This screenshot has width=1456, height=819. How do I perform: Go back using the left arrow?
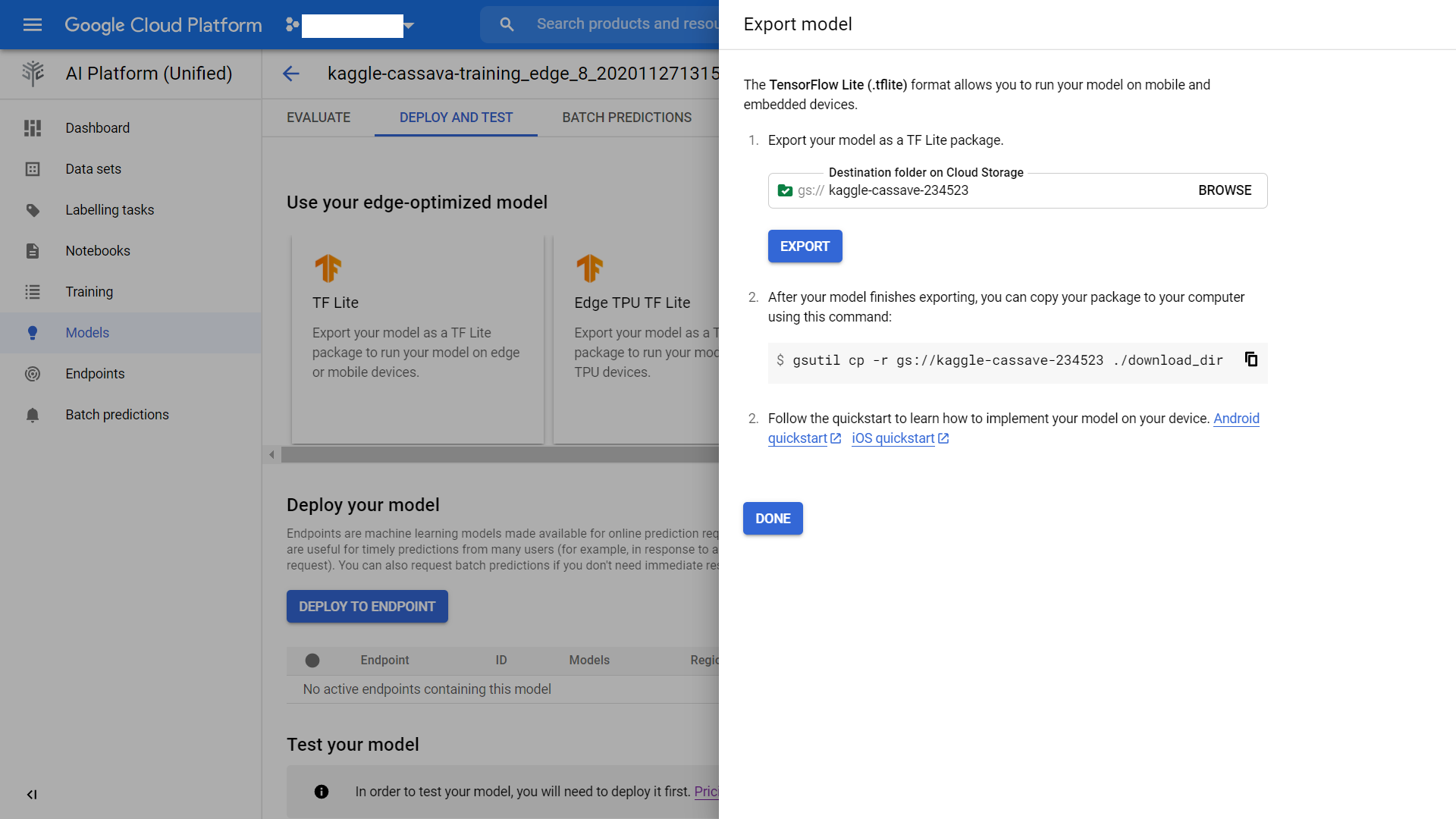291,74
